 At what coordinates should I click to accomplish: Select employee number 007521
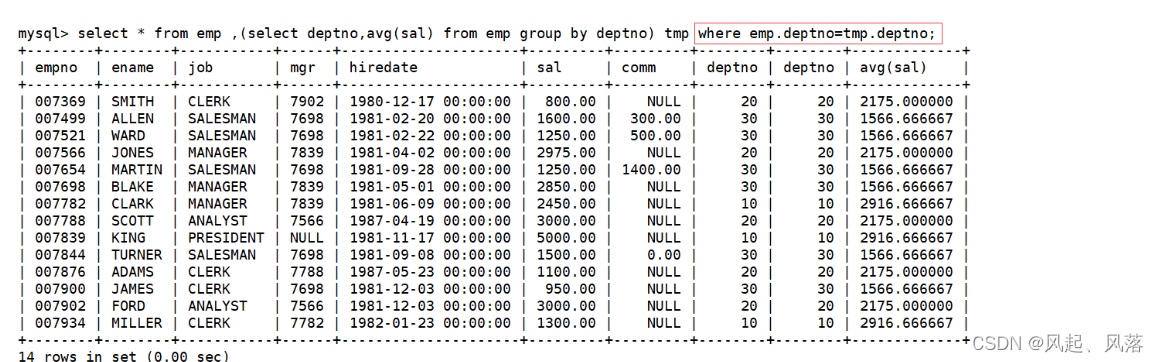(61, 136)
